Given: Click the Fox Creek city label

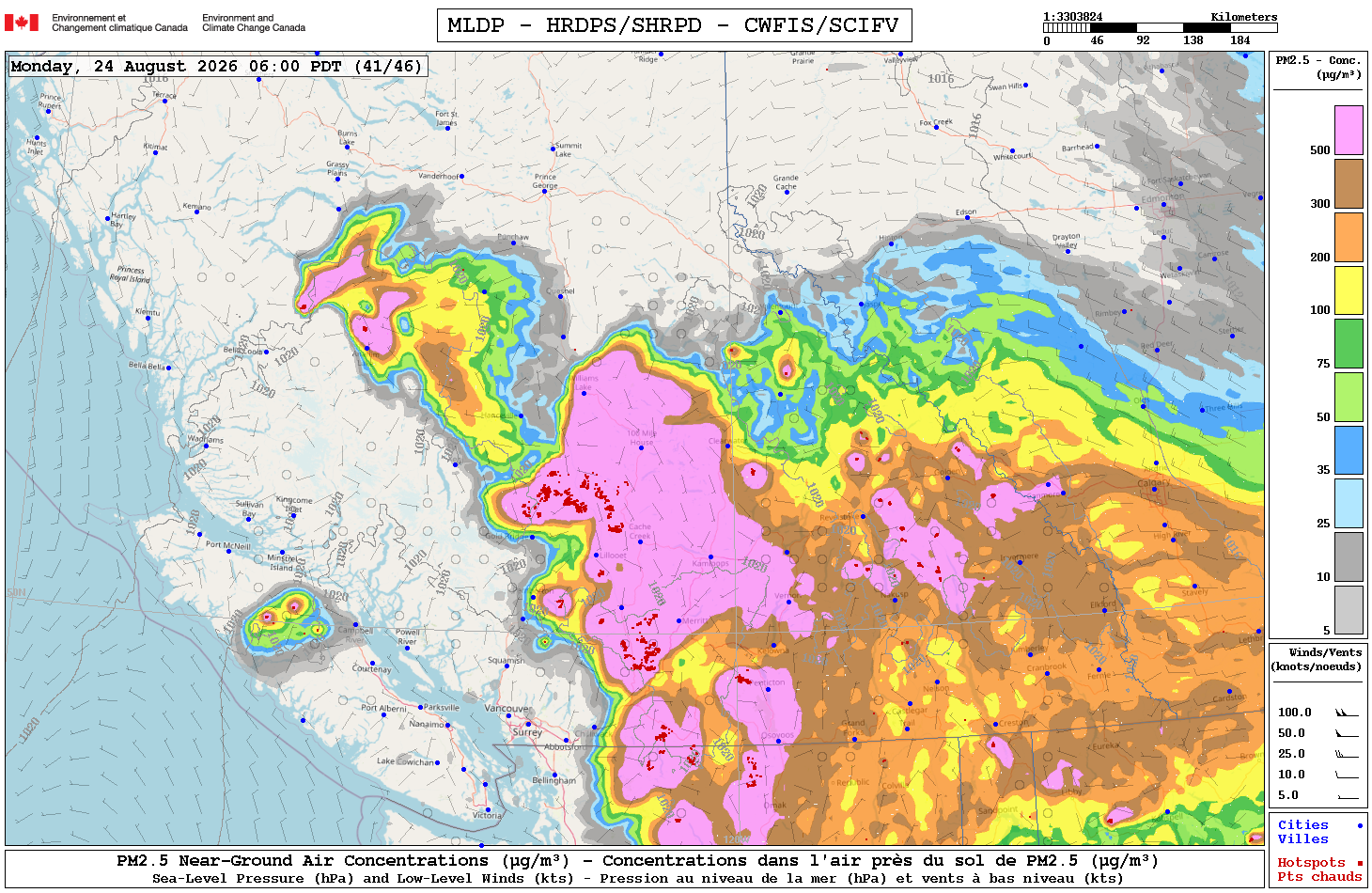Looking at the screenshot, I should (936, 122).
